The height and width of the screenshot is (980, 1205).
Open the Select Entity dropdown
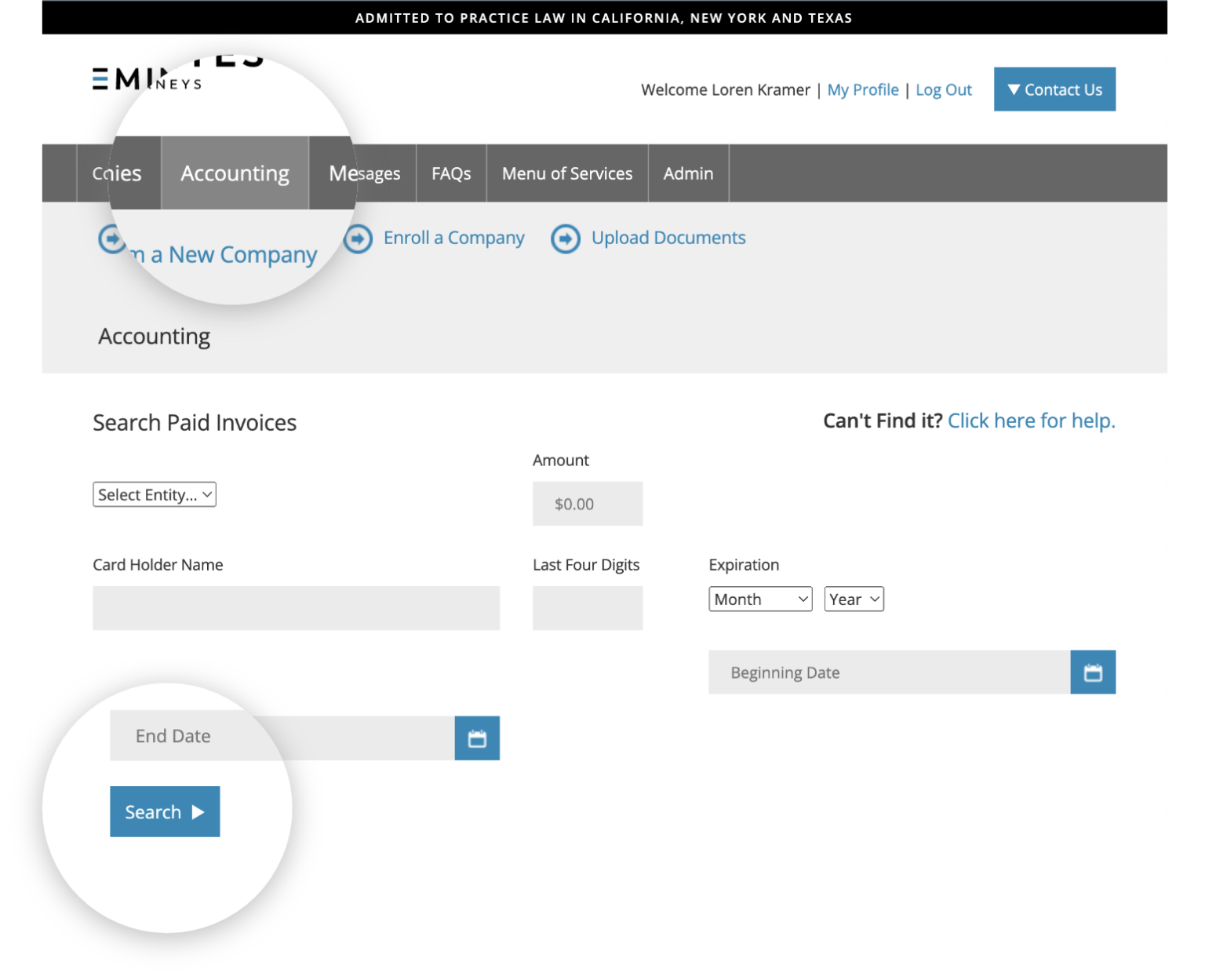[154, 494]
